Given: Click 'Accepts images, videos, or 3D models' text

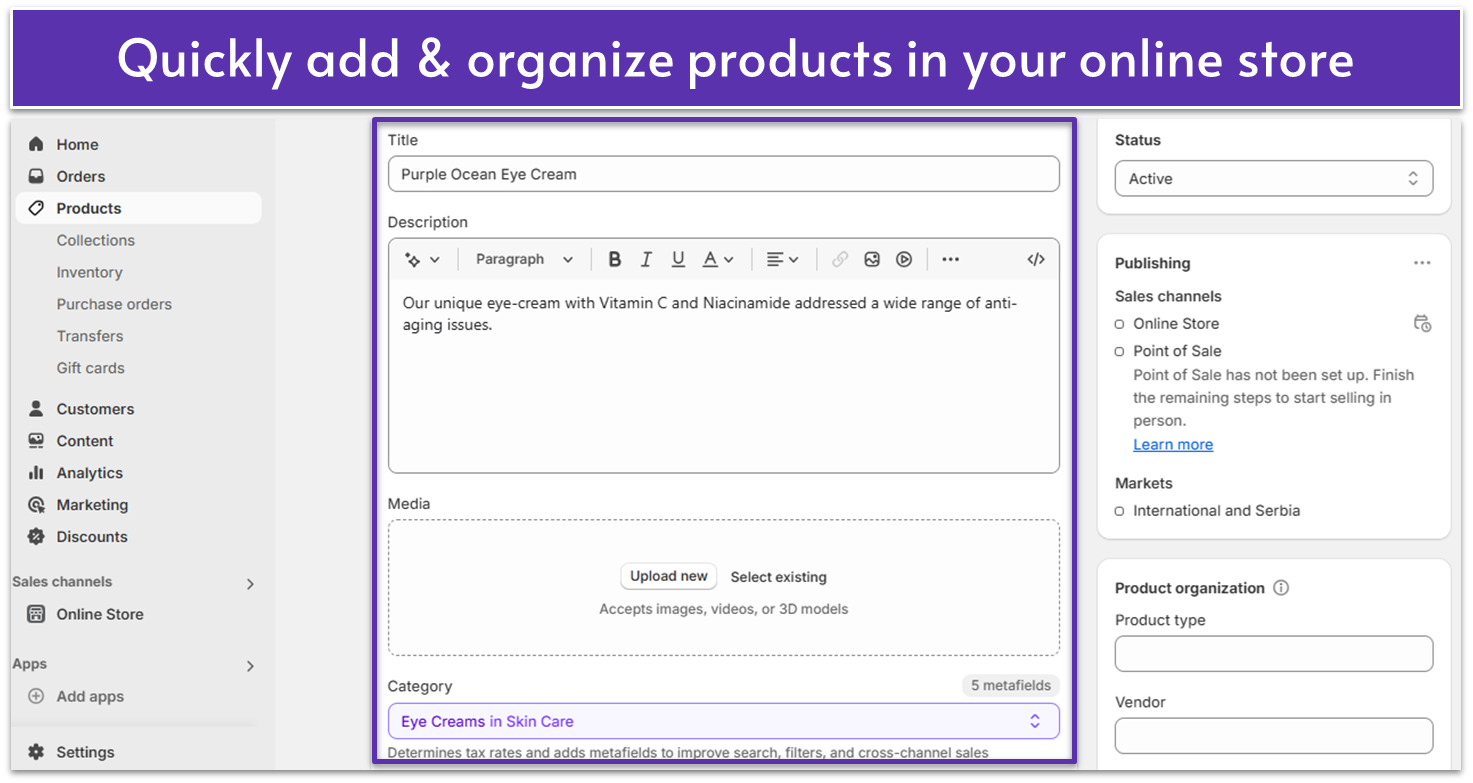Looking at the screenshot, I should 724,609.
